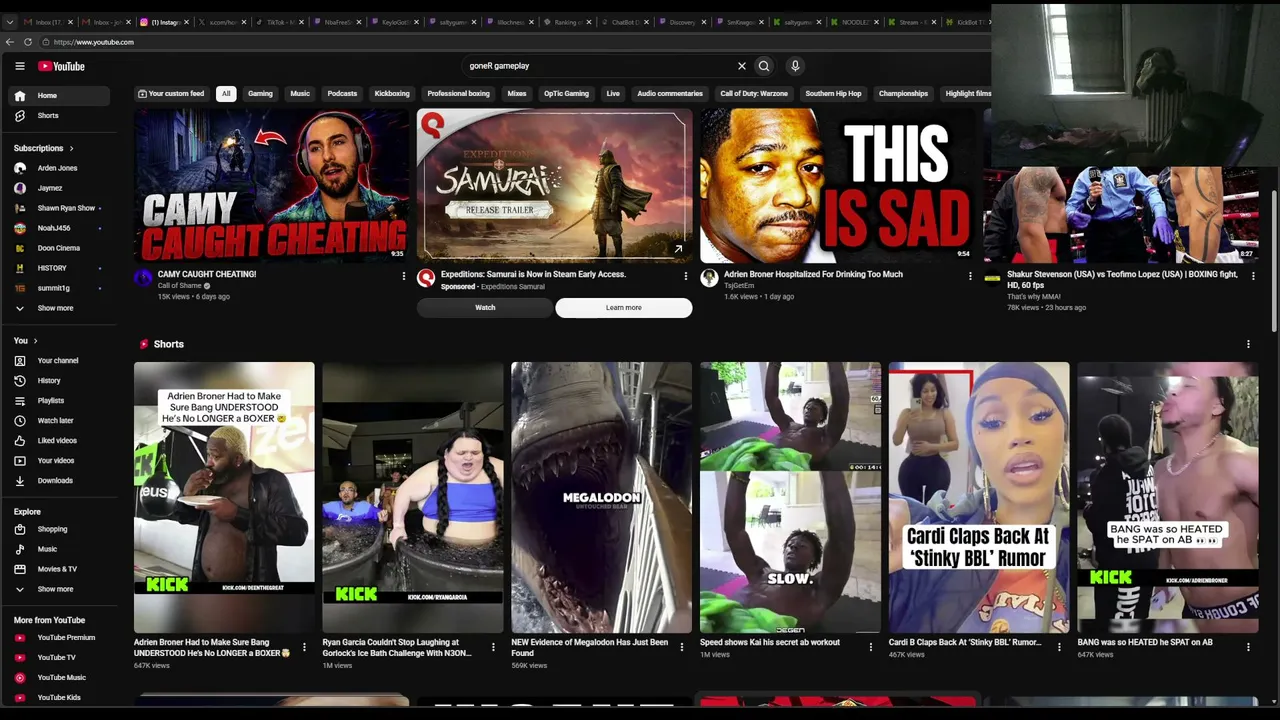Screen dimensions: 1280x720
Task: Open the Watch later list
Action: point(60,421)
